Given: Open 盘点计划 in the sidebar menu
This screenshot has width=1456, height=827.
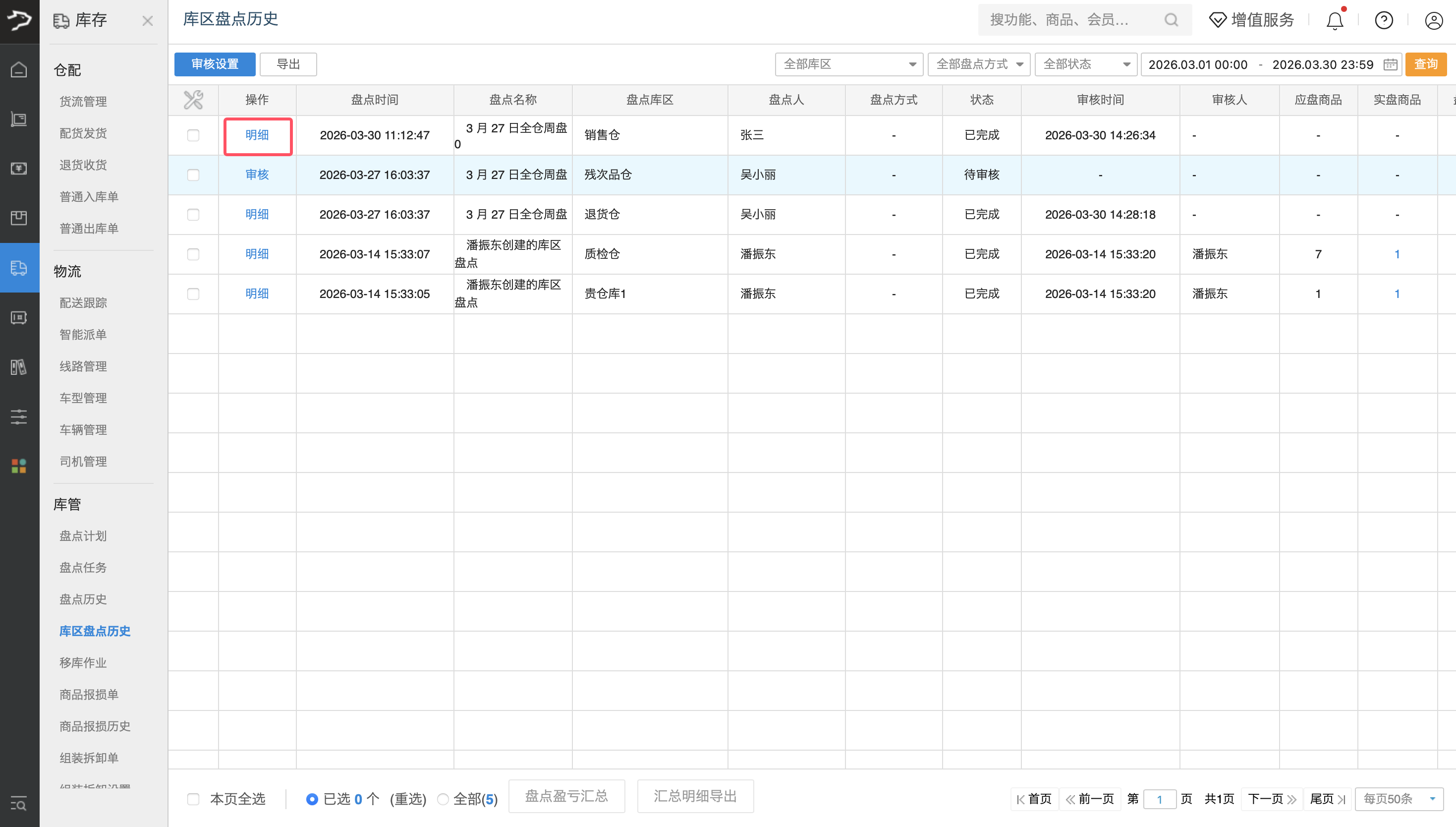Looking at the screenshot, I should click(83, 535).
